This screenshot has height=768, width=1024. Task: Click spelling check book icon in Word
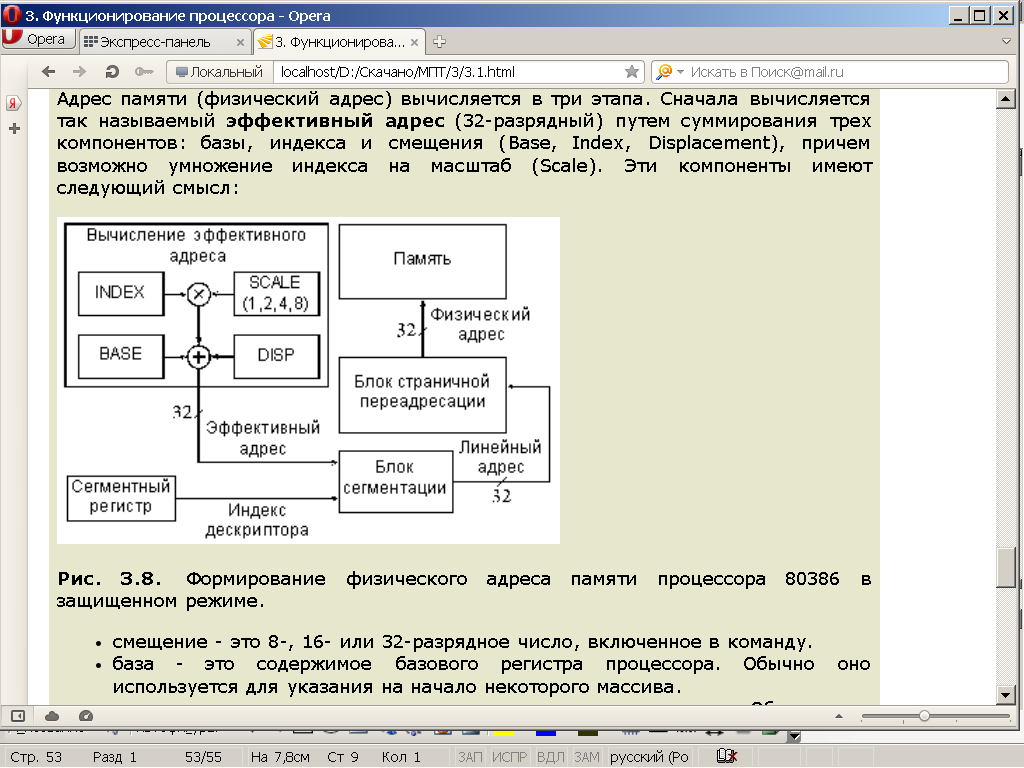(726, 756)
